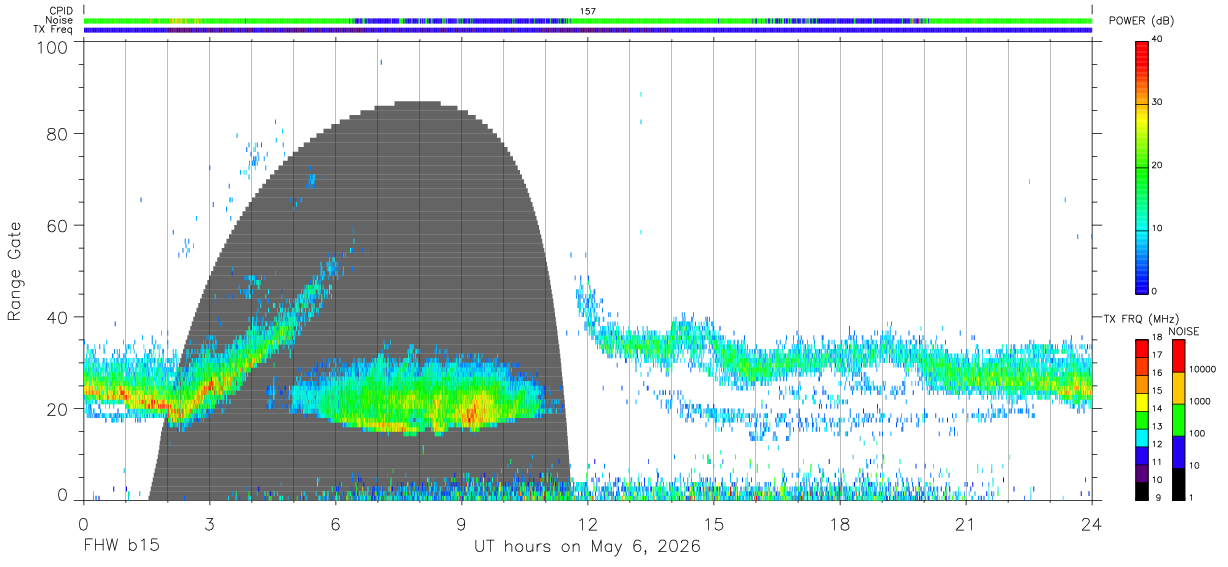Screen dimensions: 1228x567
Task: Click the Noise color strip above the plot
Action: pos(588,20)
